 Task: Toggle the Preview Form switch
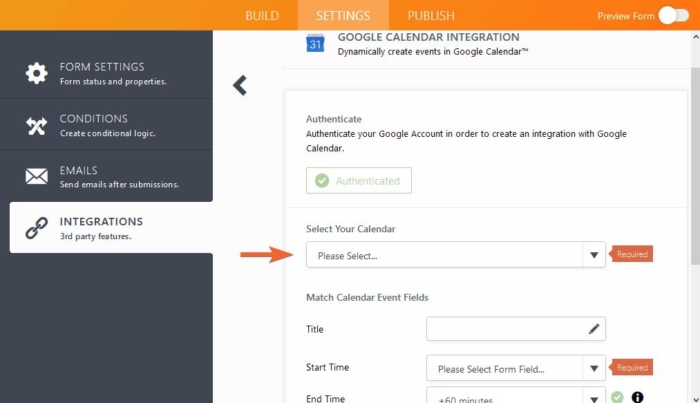(x=674, y=16)
